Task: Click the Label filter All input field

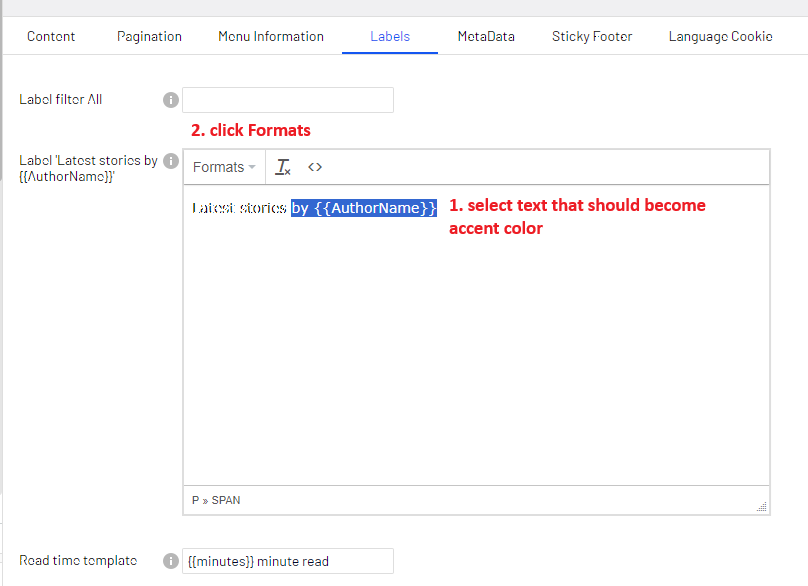Action: [x=288, y=100]
